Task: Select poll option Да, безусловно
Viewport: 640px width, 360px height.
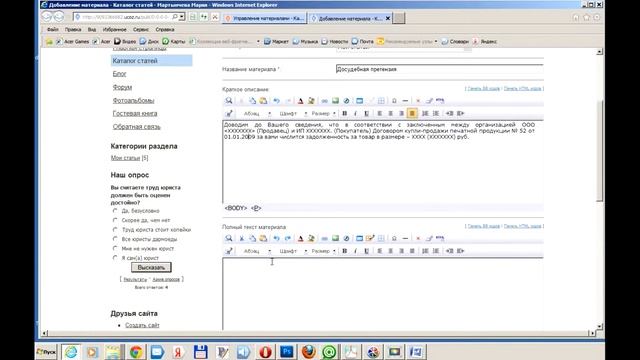Action: pos(115,211)
